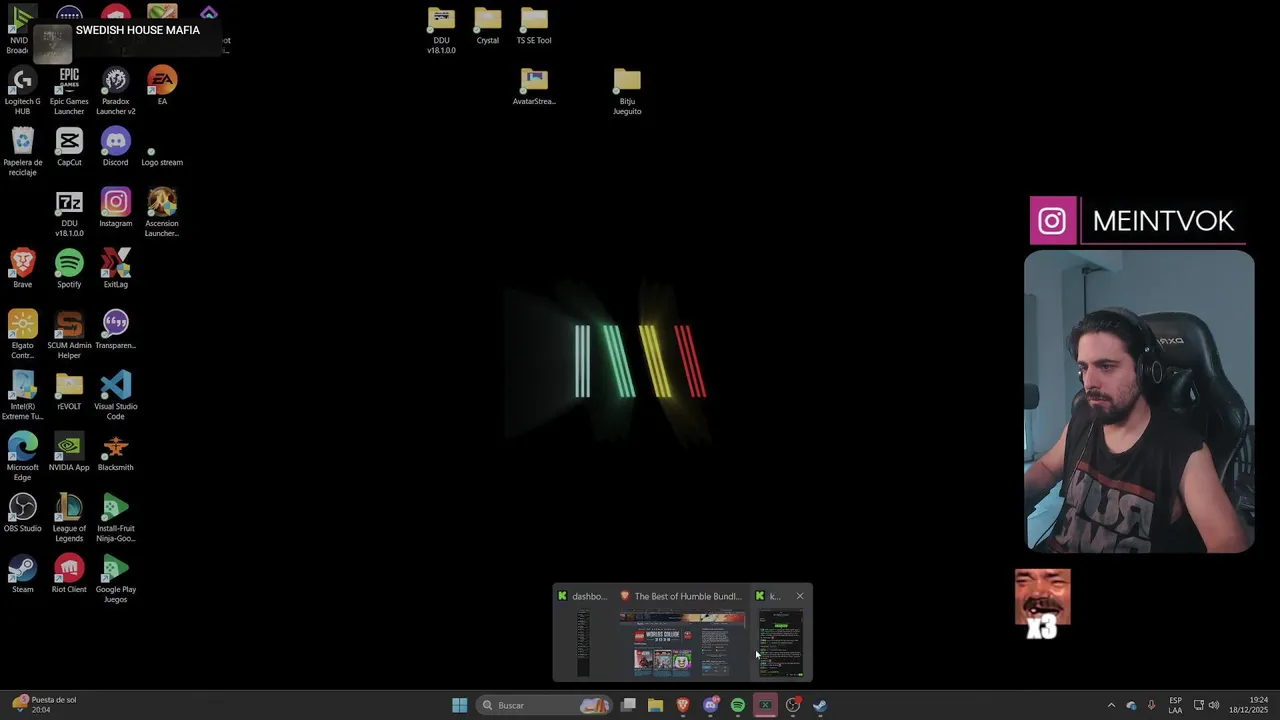The image size is (1280, 720).
Task: Open Brave browser from the taskbar
Action: [683, 705]
